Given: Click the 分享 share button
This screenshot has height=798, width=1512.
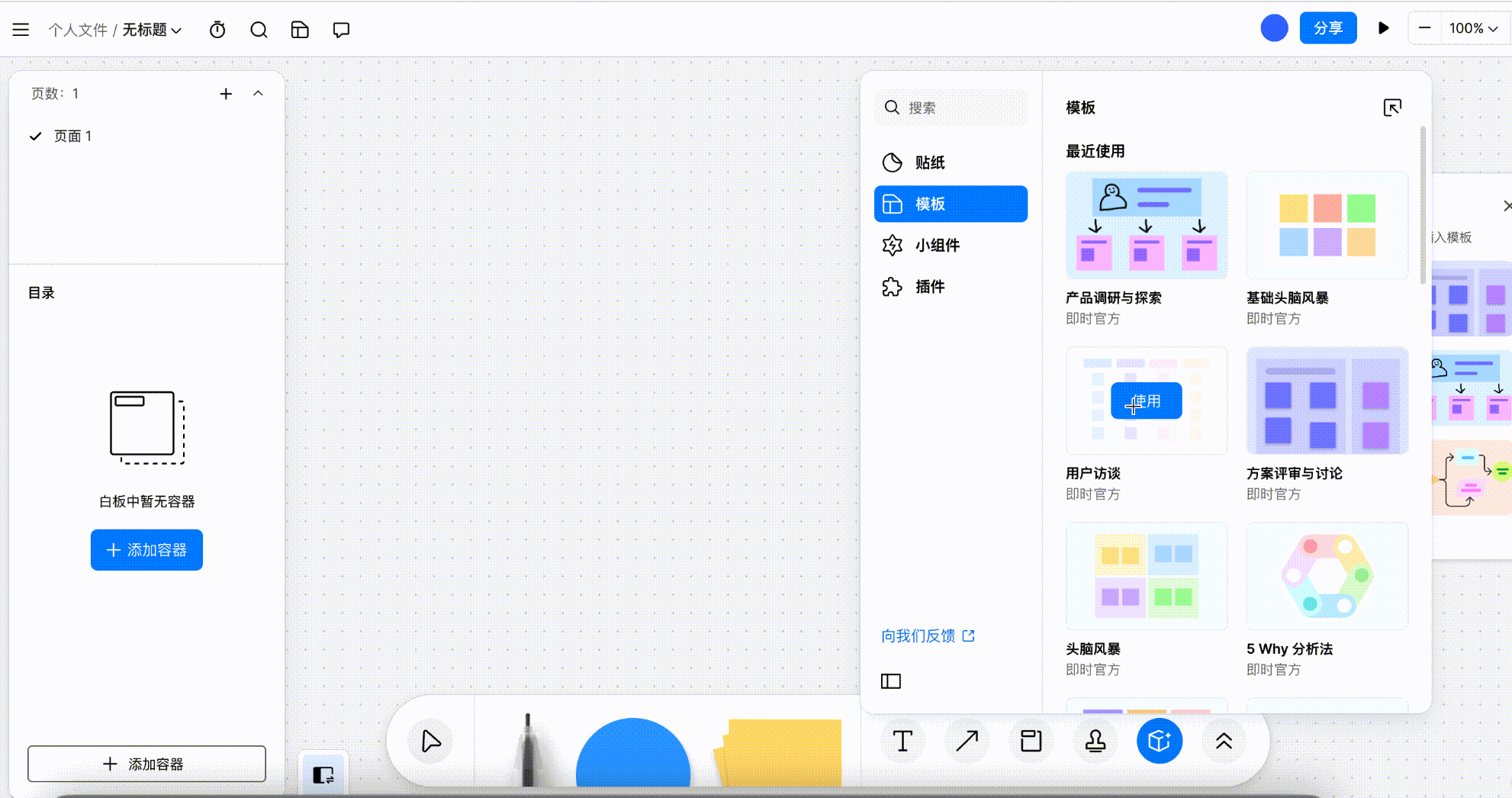Looking at the screenshot, I should (x=1328, y=28).
